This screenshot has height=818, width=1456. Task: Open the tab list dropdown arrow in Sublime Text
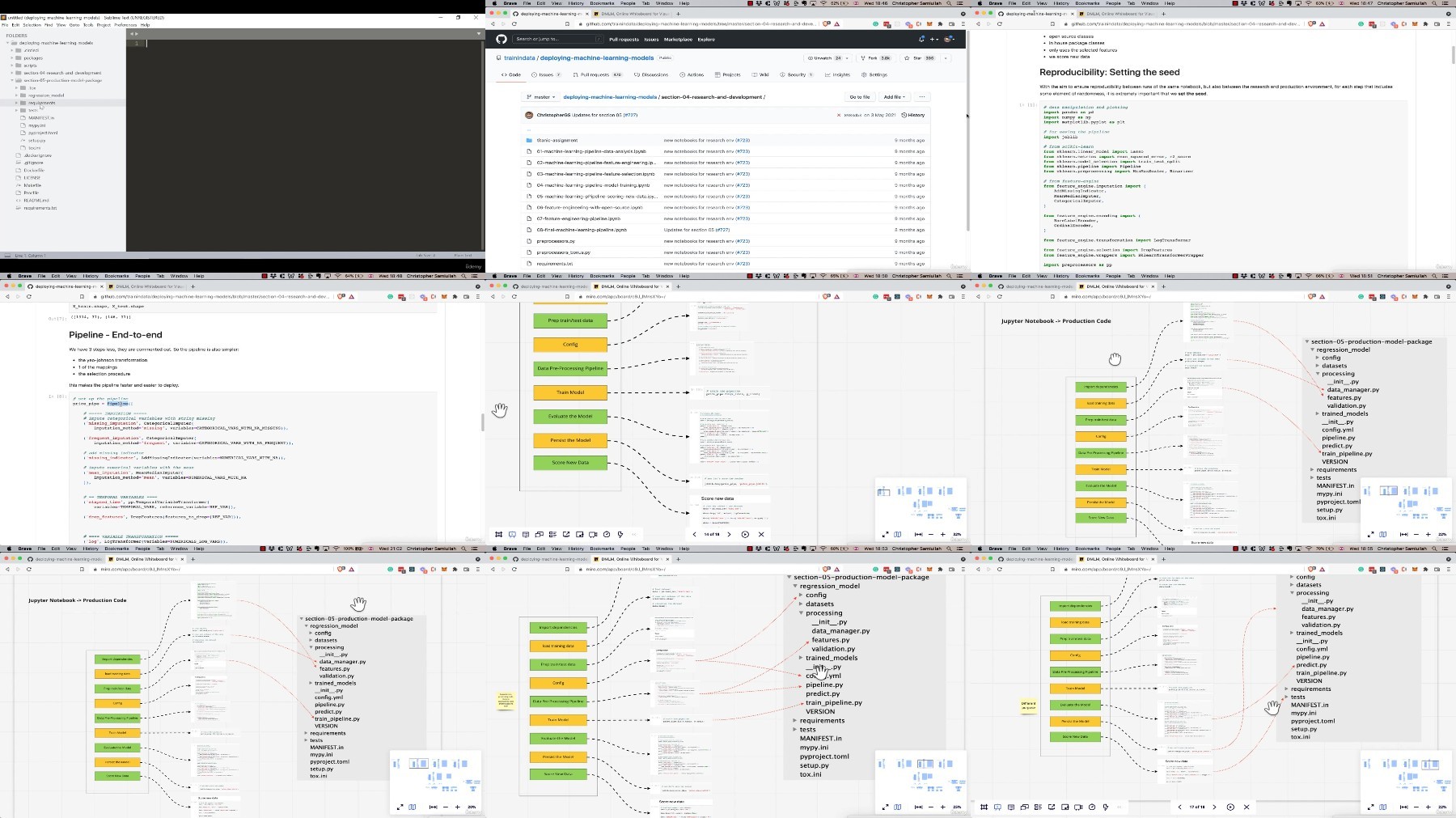(x=479, y=34)
